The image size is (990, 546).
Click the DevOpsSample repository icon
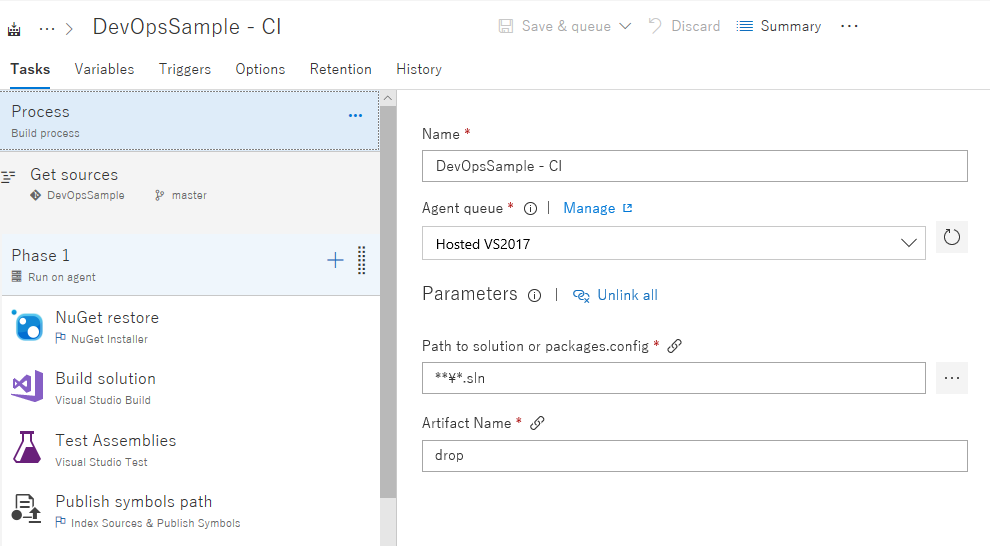point(35,195)
